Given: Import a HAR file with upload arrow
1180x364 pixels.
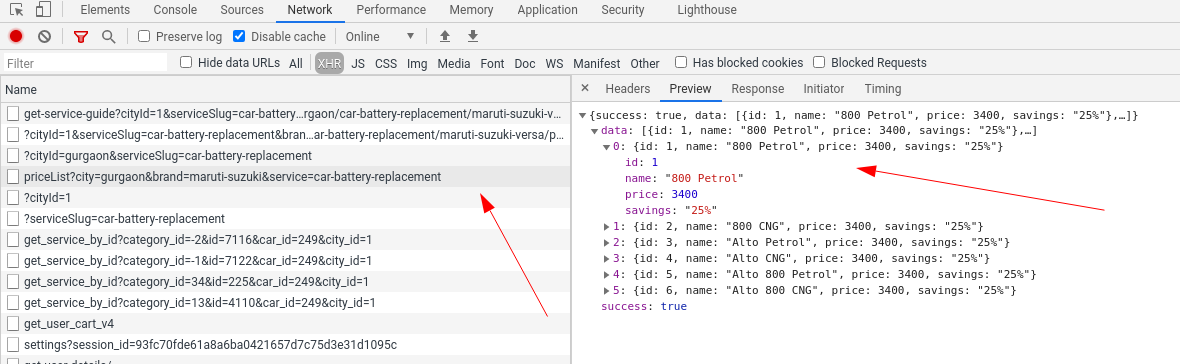Looking at the screenshot, I should pos(445,36).
